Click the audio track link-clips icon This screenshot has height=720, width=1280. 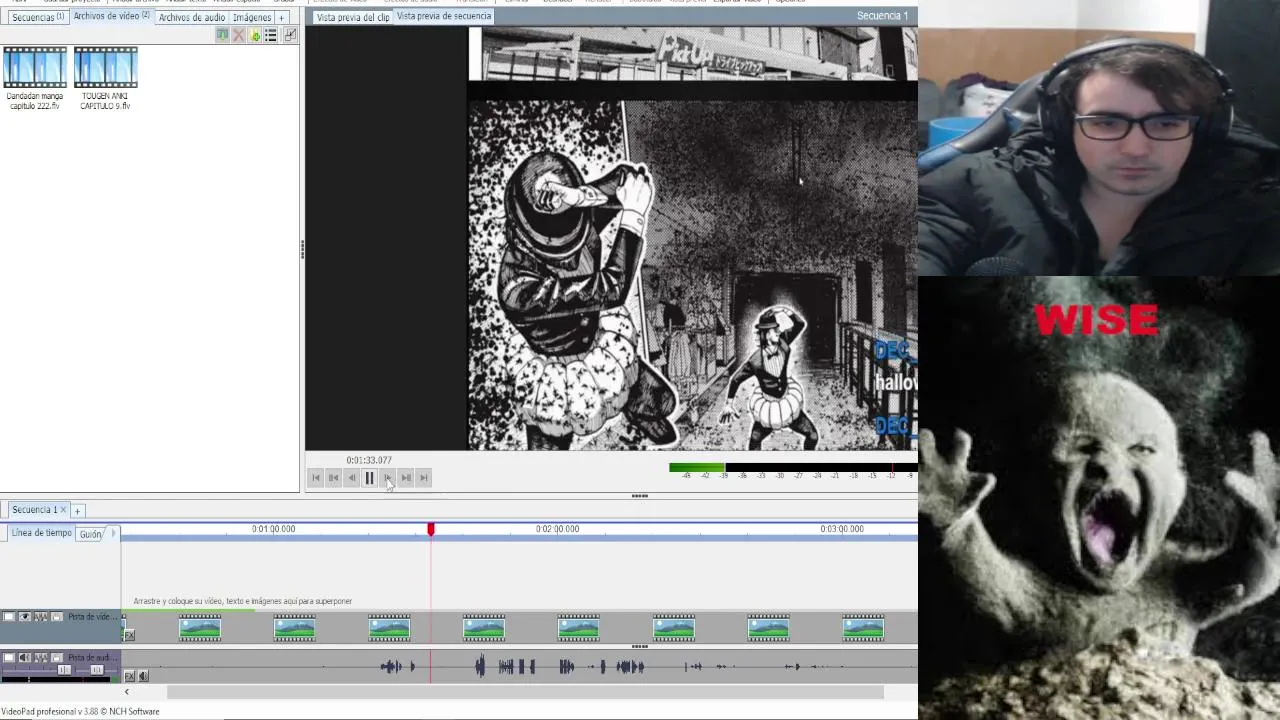[x=41, y=658]
